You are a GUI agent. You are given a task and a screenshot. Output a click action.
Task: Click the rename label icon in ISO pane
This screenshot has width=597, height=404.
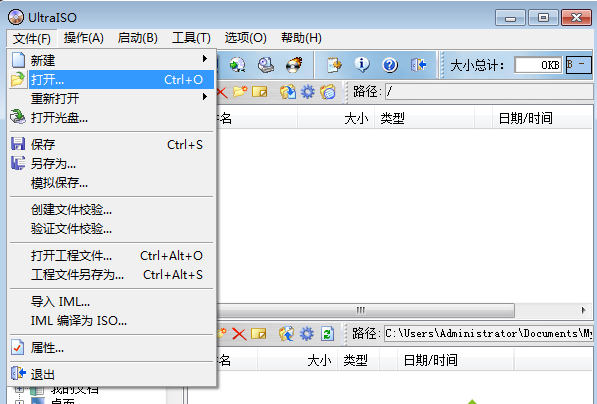point(260,92)
